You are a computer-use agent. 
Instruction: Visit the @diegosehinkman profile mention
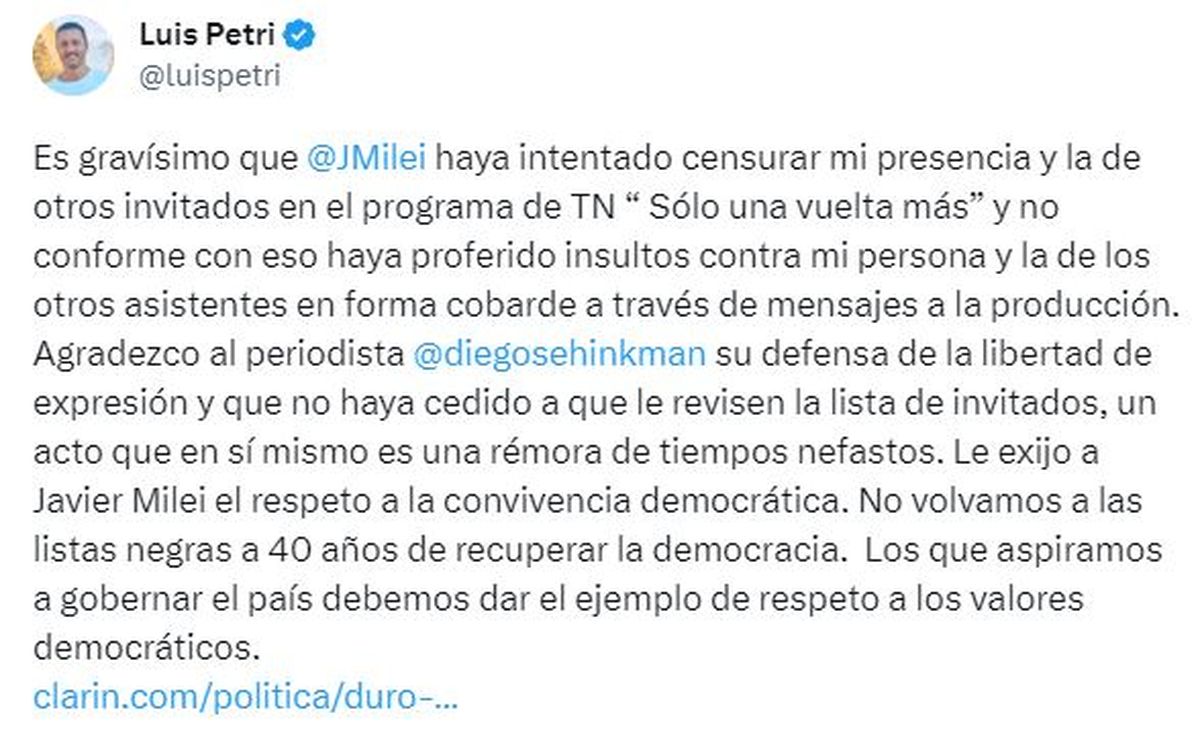click(558, 355)
